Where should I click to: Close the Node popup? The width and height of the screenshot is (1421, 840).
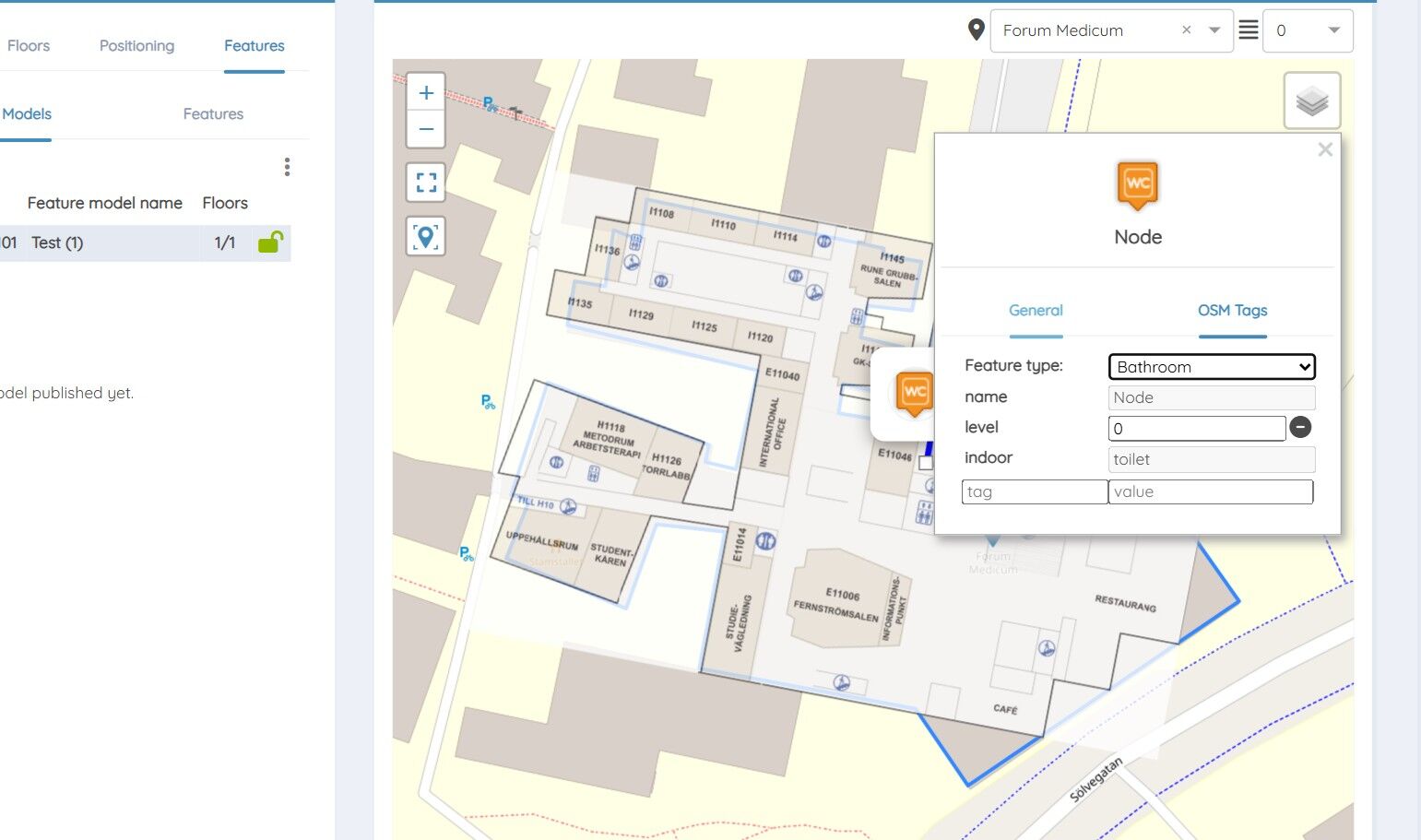click(x=1325, y=149)
